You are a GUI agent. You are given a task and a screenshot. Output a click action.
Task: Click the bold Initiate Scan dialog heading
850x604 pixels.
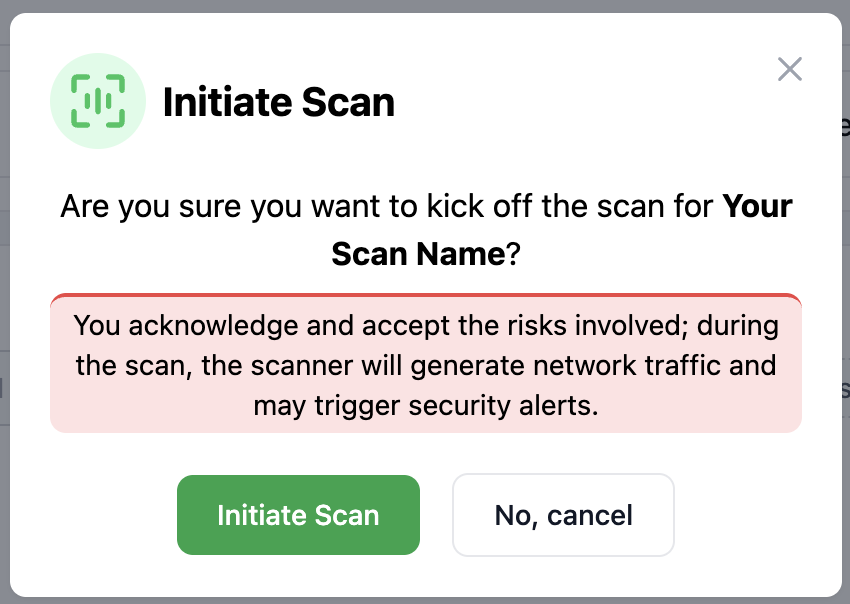[278, 102]
